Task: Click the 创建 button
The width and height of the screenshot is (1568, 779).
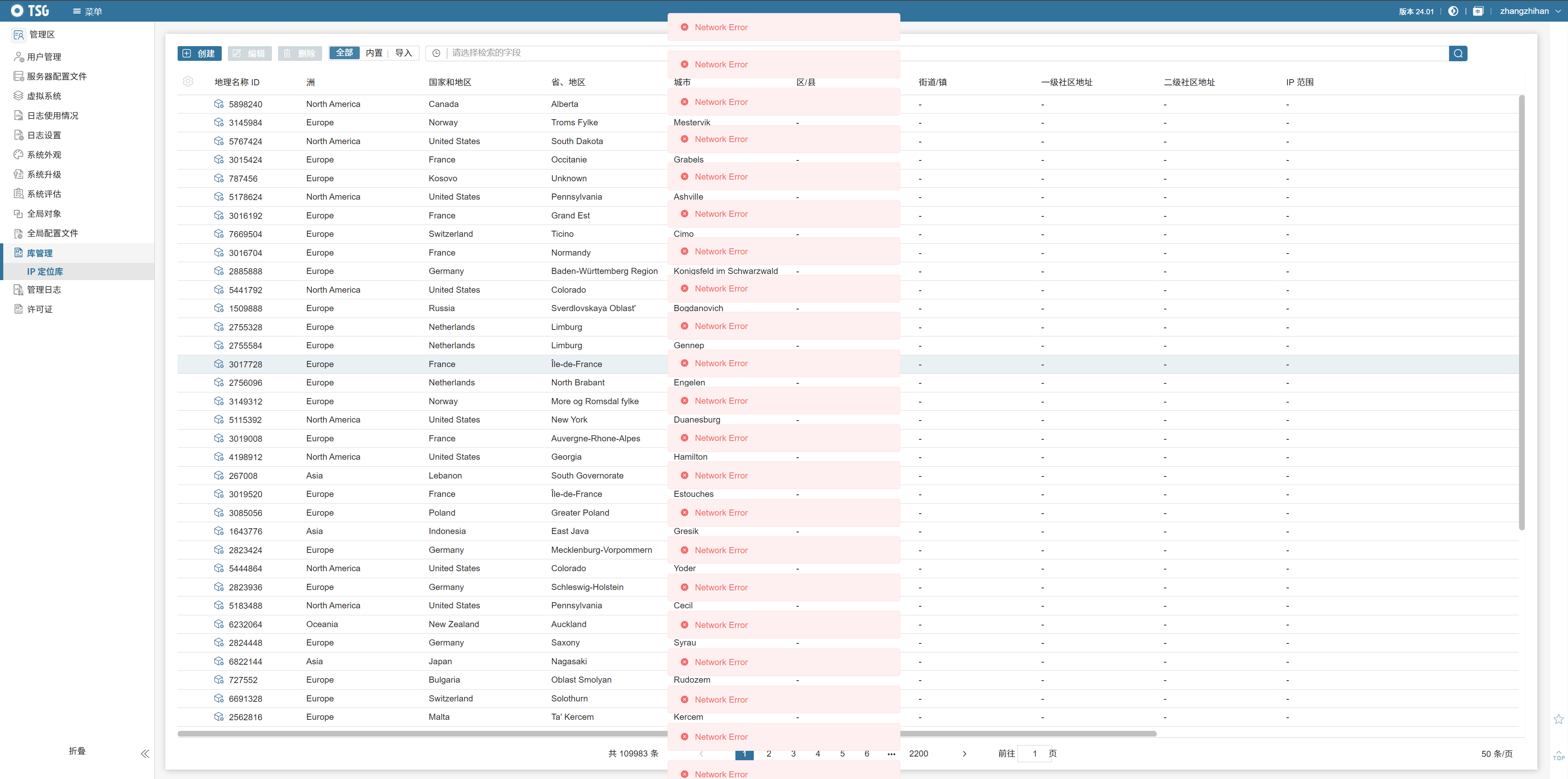Action: click(x=199, y=53)
